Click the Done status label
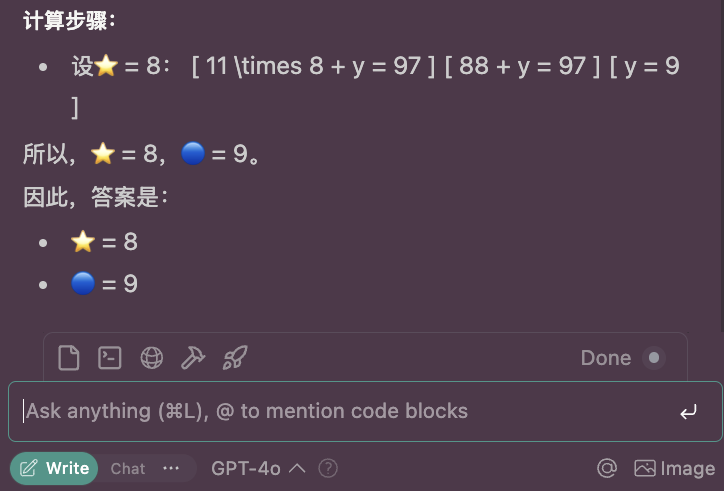724x491 pixels. [605, 358]
